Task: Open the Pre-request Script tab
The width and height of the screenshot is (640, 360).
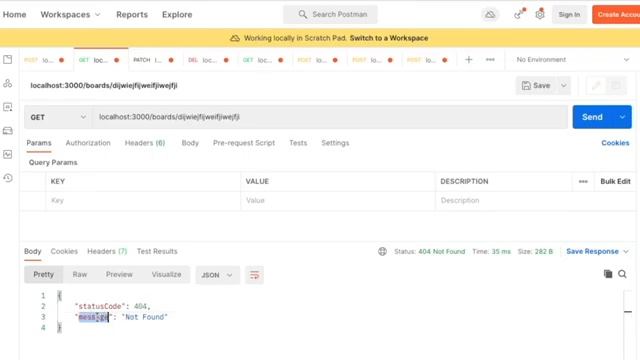Action: tap(244, 143)
